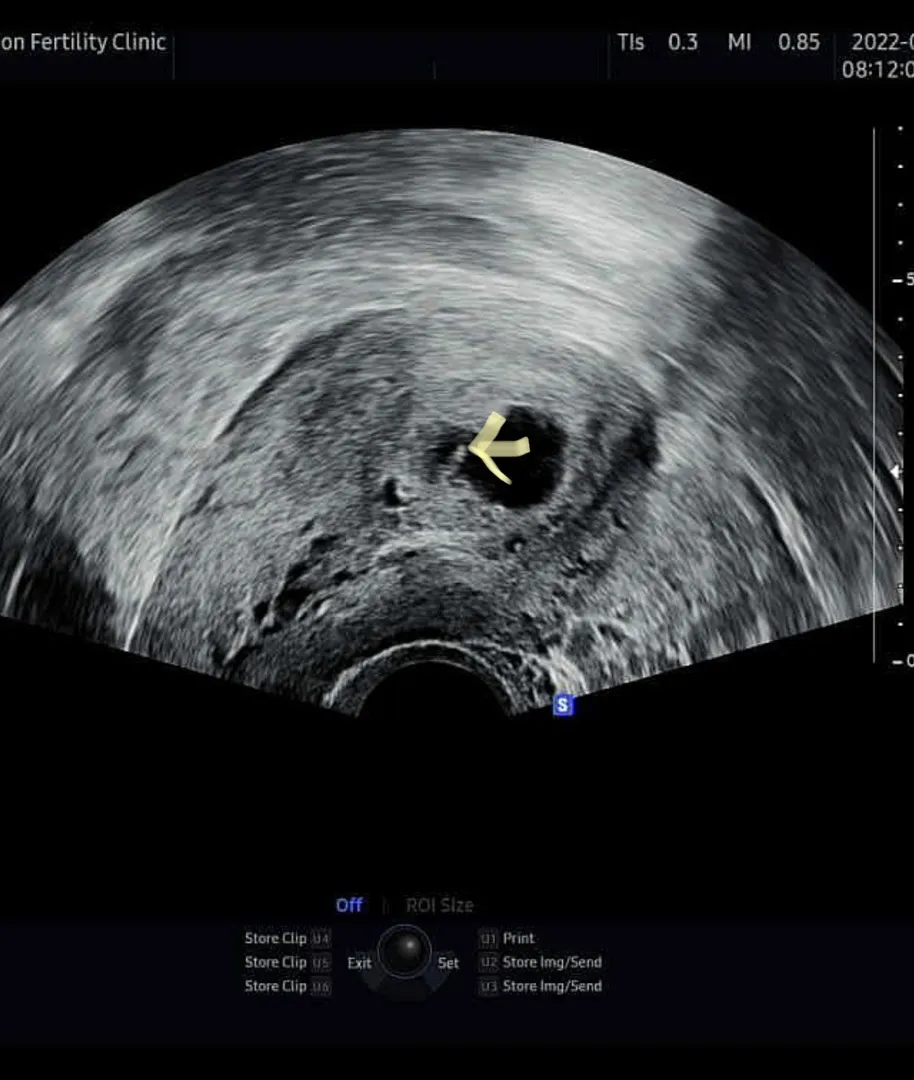914x1080 pixels.
Task: Click the U1 key icon beside Print
Action: (x=488, y=939)
